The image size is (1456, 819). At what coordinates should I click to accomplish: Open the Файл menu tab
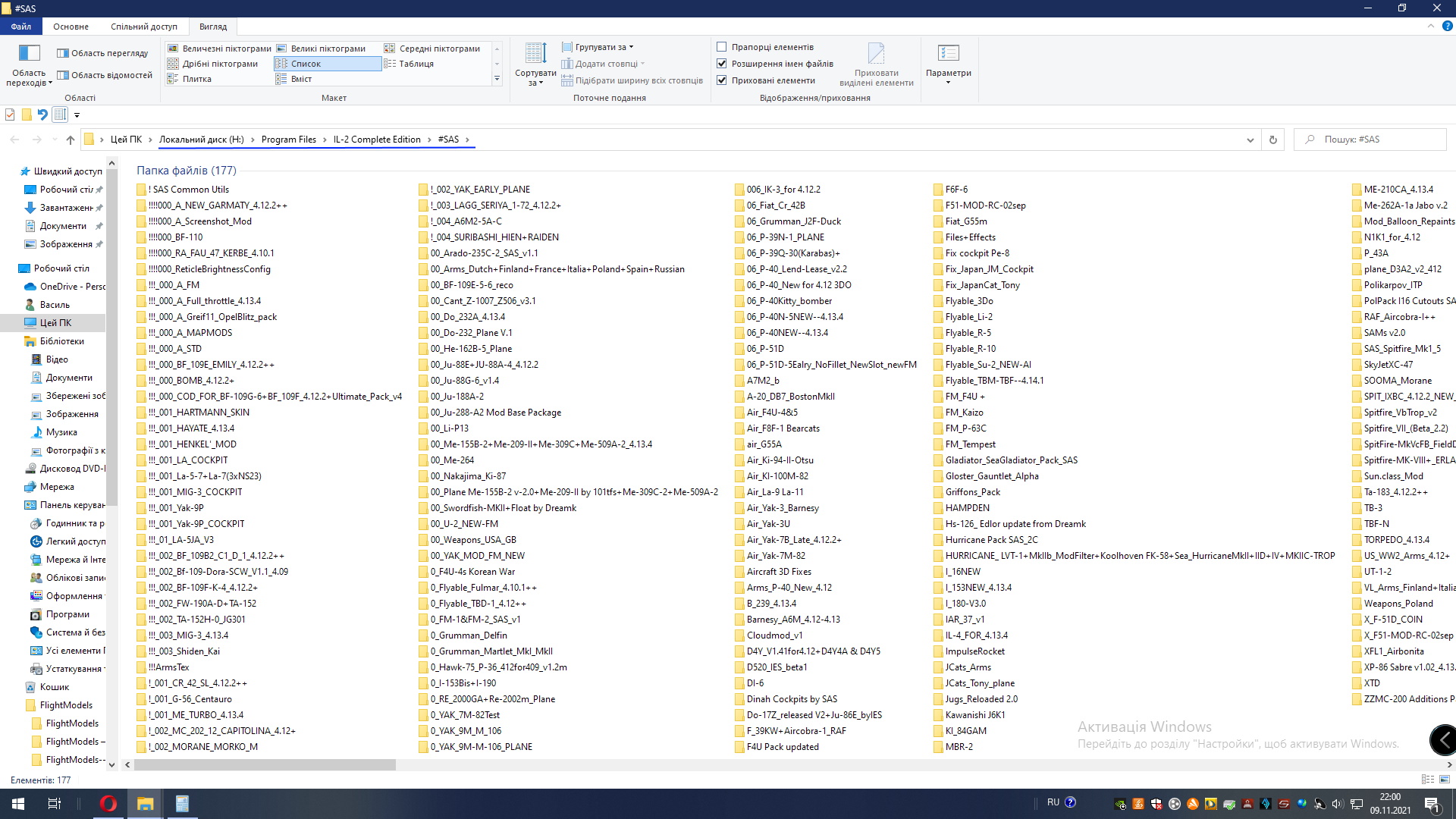coord(21,27)
